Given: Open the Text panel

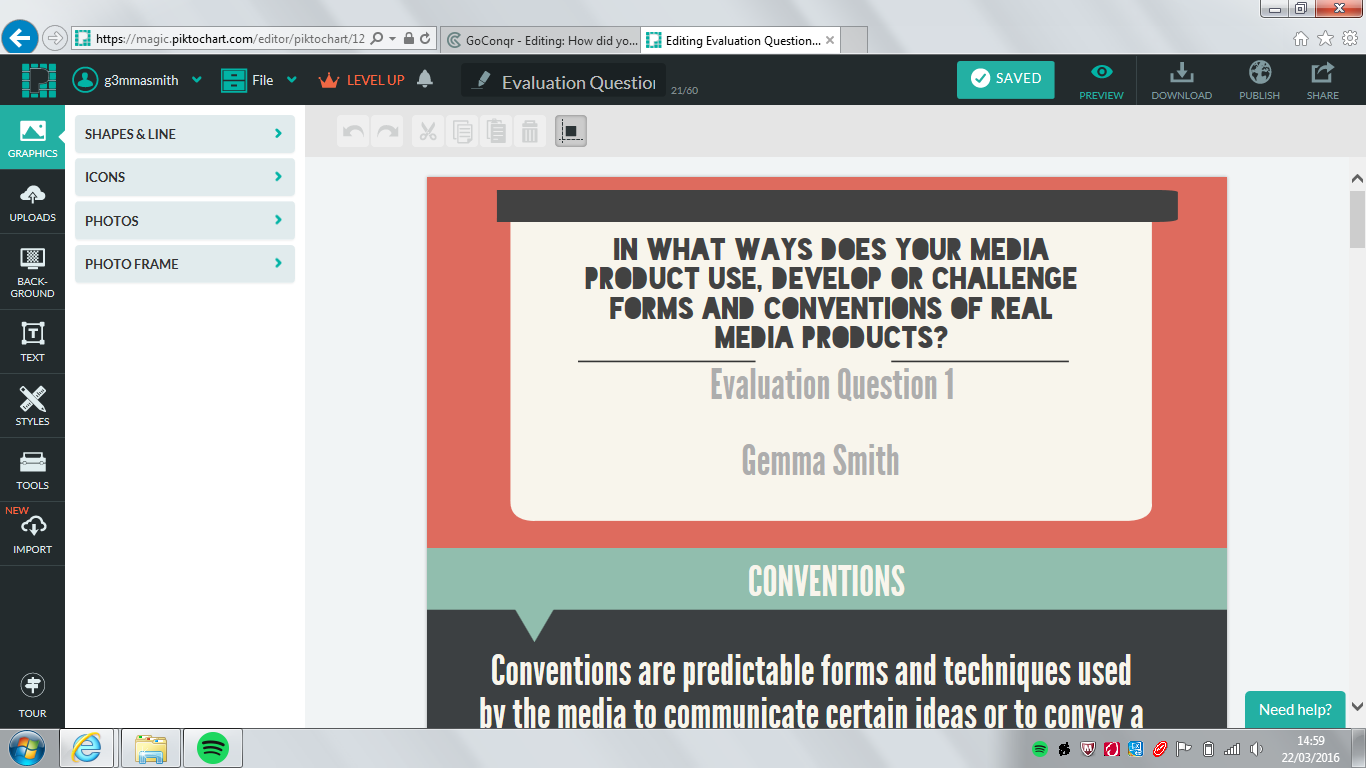Looking at the screenshot, I should 32,342.
